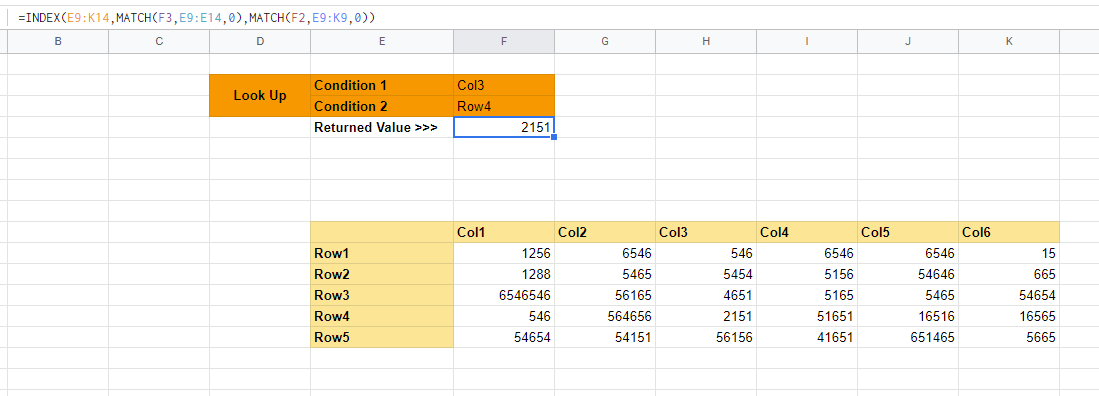
Task: Select column H header
Action: click(x=706, y=41)
